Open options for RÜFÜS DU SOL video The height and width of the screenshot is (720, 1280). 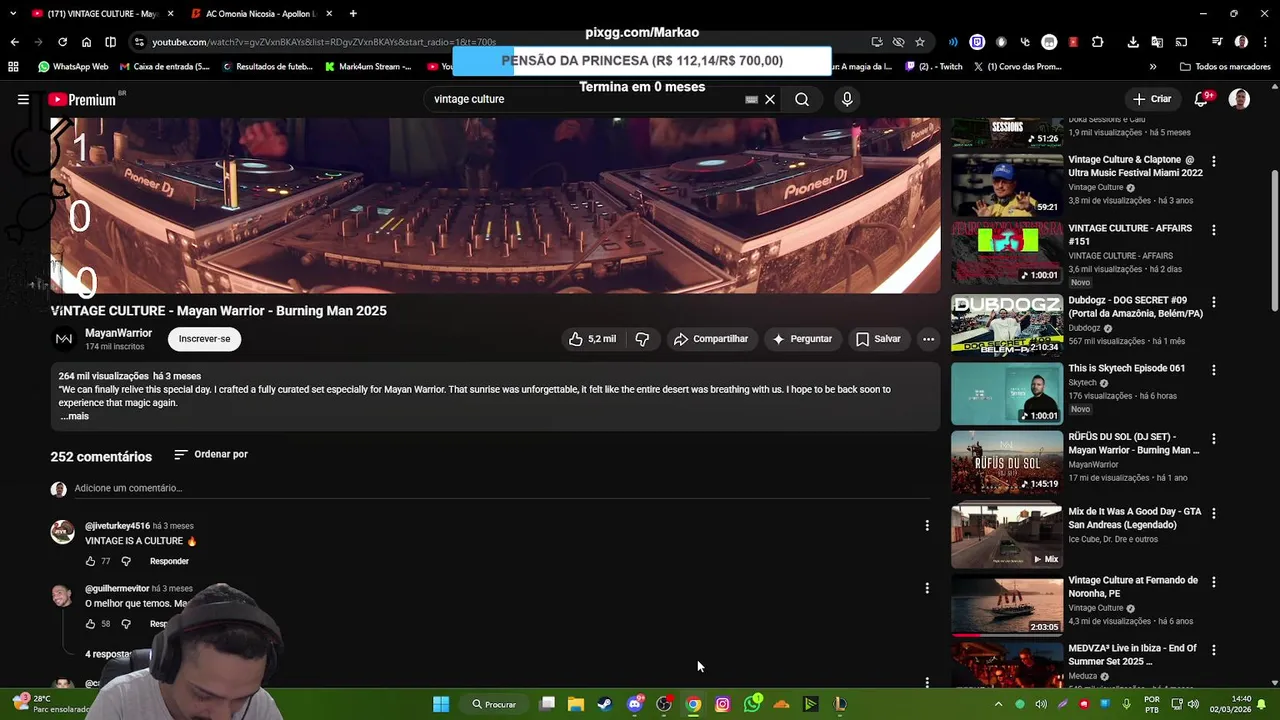point(1214,439)
